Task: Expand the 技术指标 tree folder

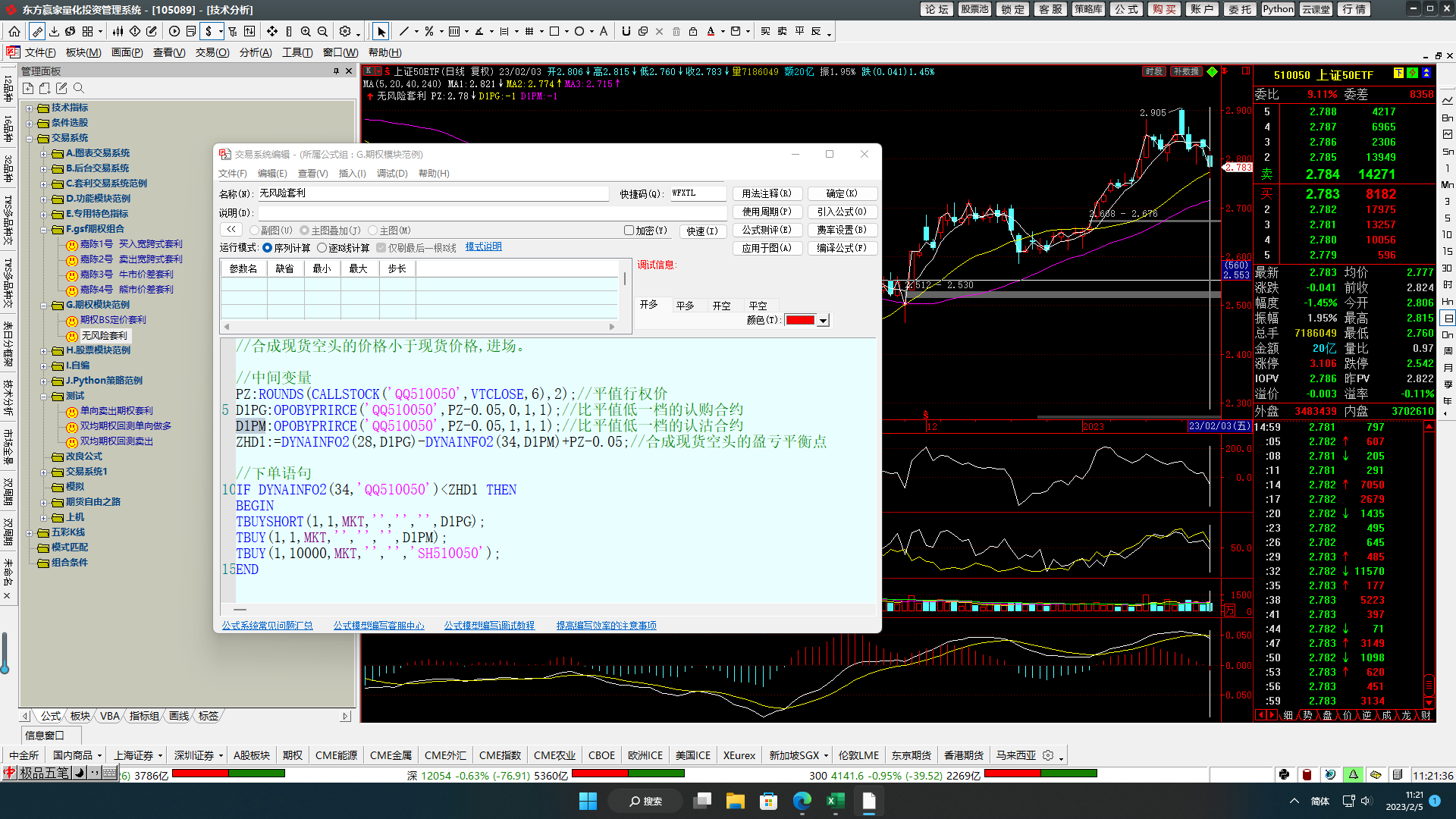Action: click(30, 108)
